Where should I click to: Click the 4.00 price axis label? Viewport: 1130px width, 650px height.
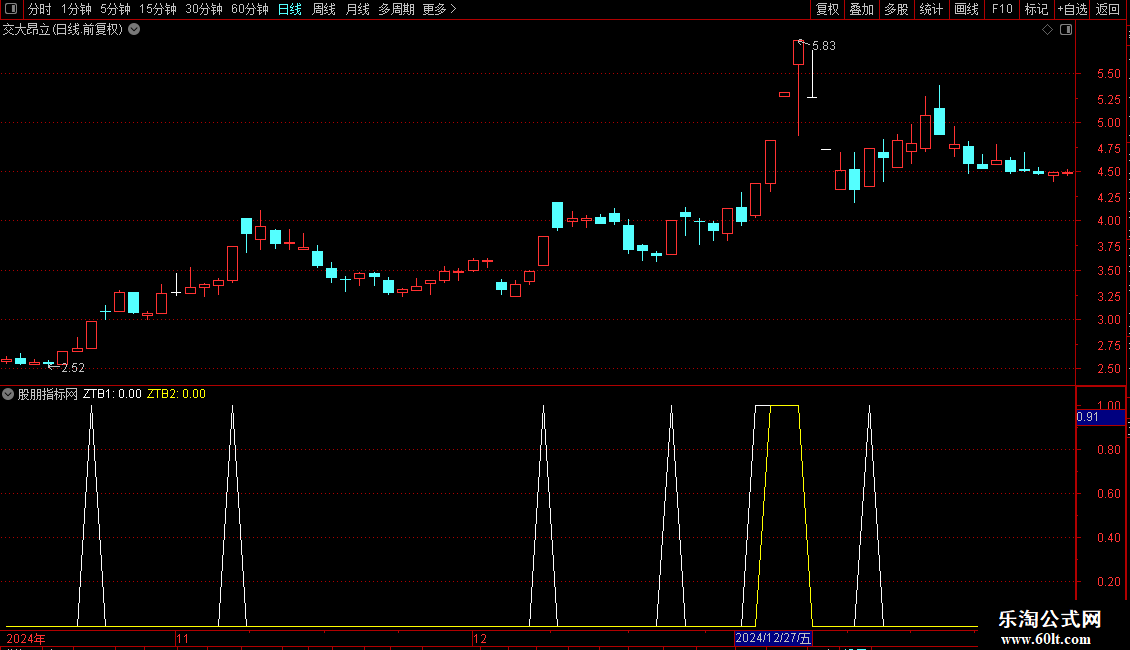[x=1109, y=221]
